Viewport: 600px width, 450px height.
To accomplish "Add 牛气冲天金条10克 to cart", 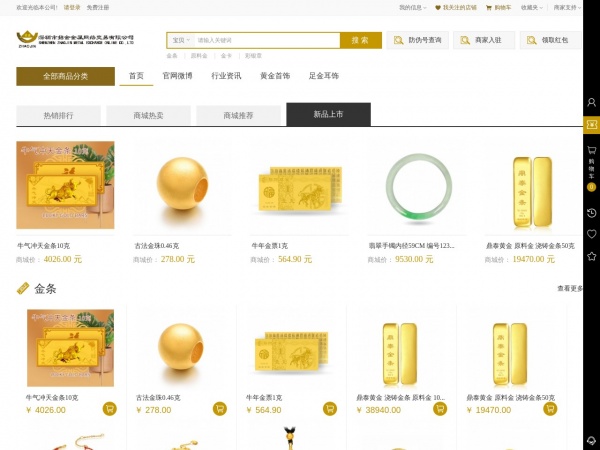I will click(x=109, y=409).
